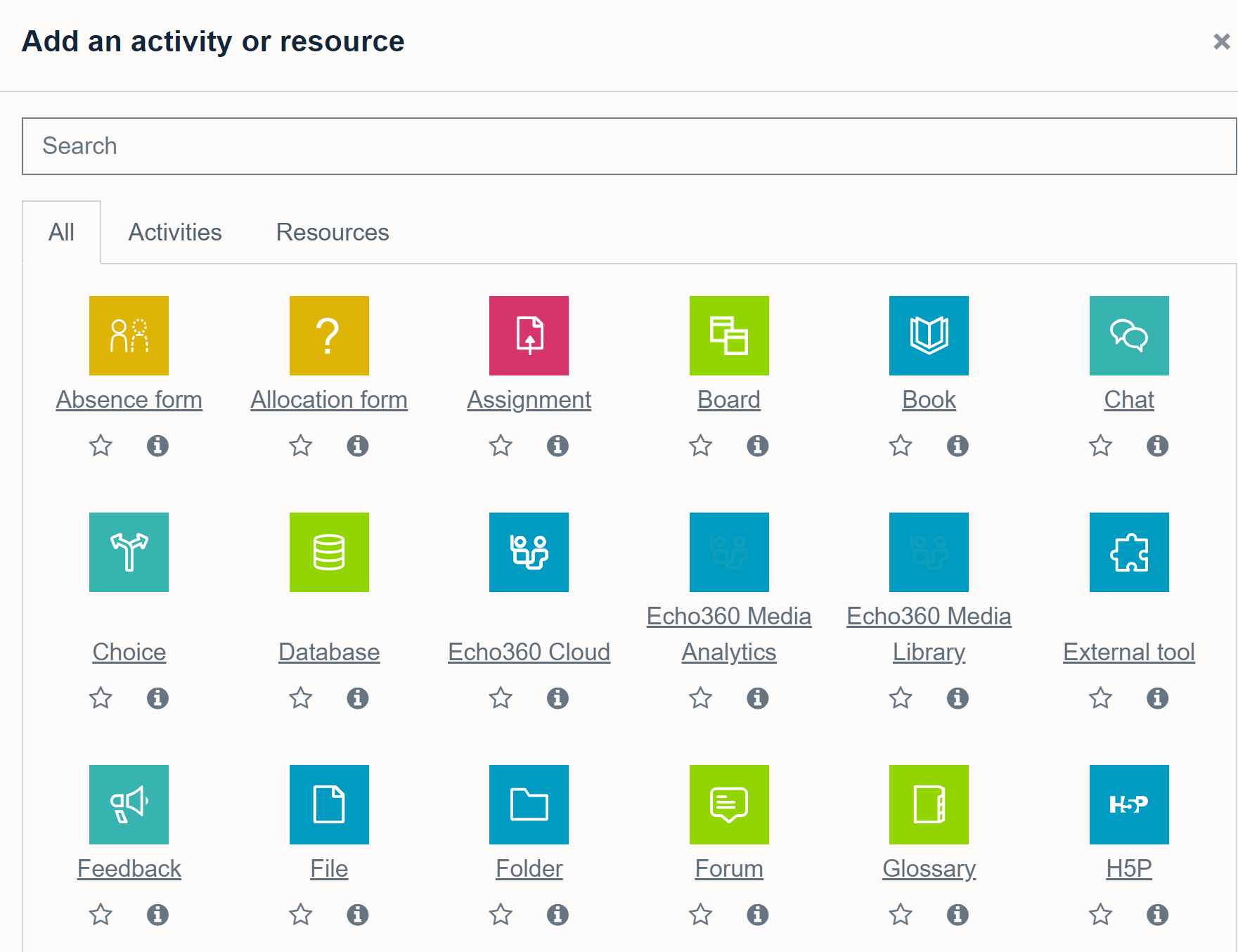Click the Allocation form question mark icon
Screen dimensions: 1238x952
[x=329, y=335]
